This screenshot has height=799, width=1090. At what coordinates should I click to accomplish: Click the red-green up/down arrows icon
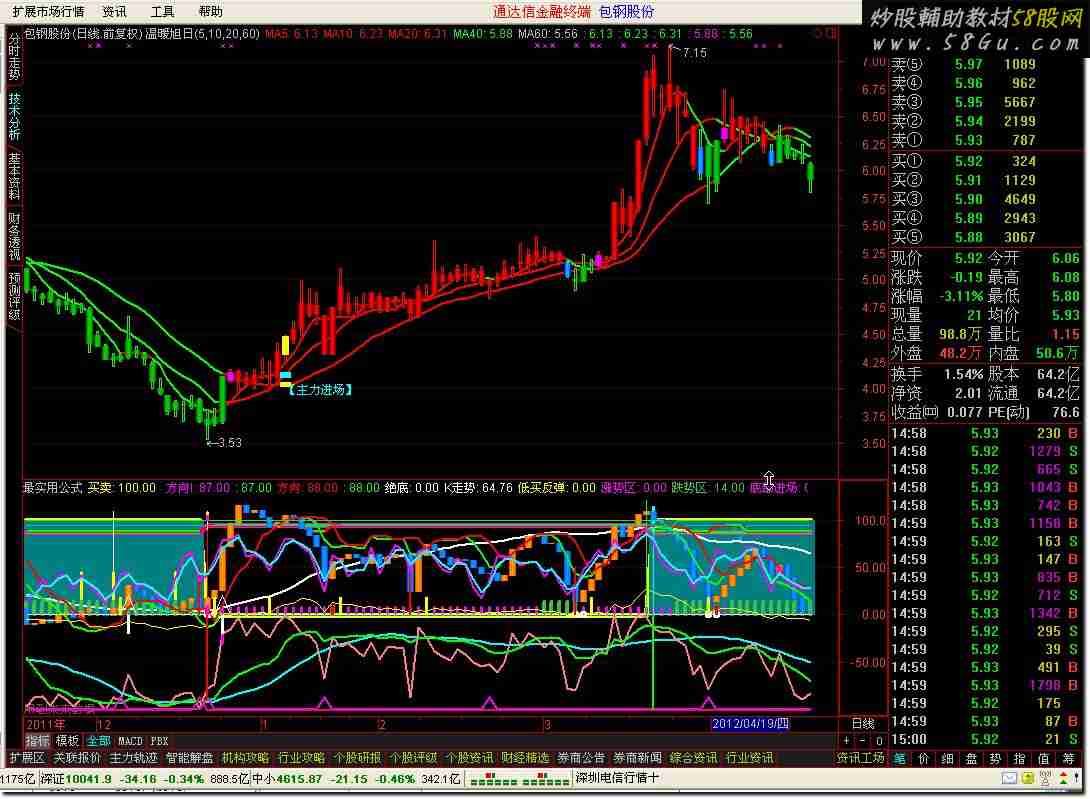point(1063,779)
